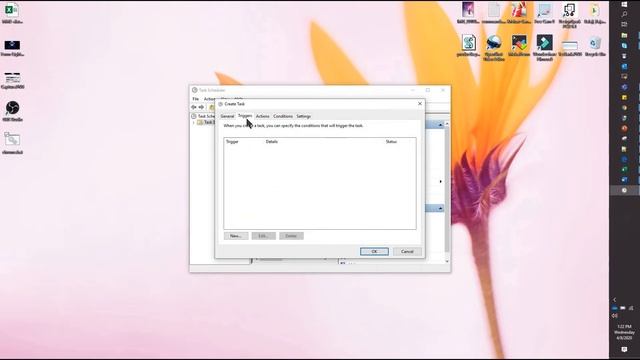This screenshot has width=640, height=360.
Task: Confirm the Create Task dialog with OK
Action: pos(374,251)
